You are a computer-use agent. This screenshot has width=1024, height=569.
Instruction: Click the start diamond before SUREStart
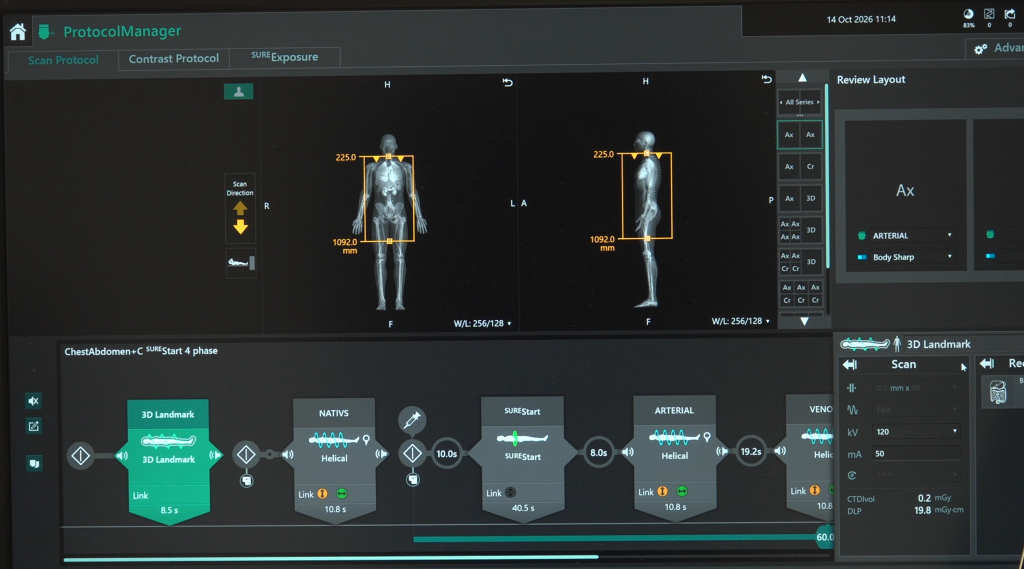[x=412, y=453]
